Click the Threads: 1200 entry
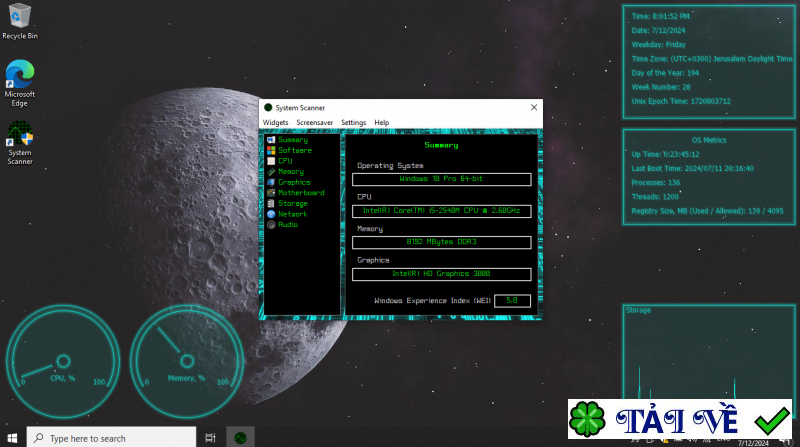800x447 pixels. [655, 196]
